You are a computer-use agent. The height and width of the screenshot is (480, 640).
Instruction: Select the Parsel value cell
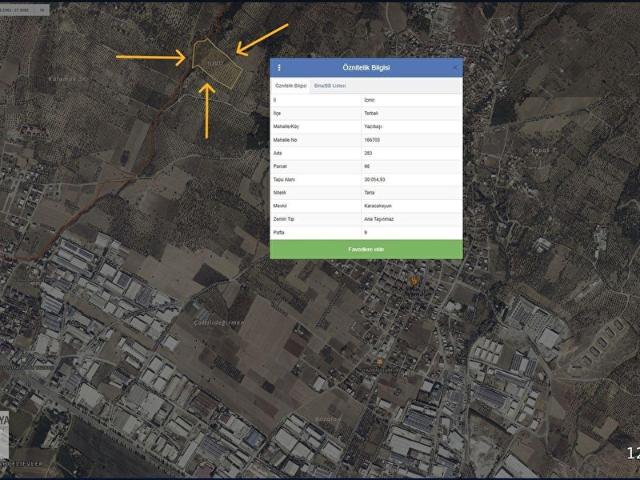click(x=411, y=166)
